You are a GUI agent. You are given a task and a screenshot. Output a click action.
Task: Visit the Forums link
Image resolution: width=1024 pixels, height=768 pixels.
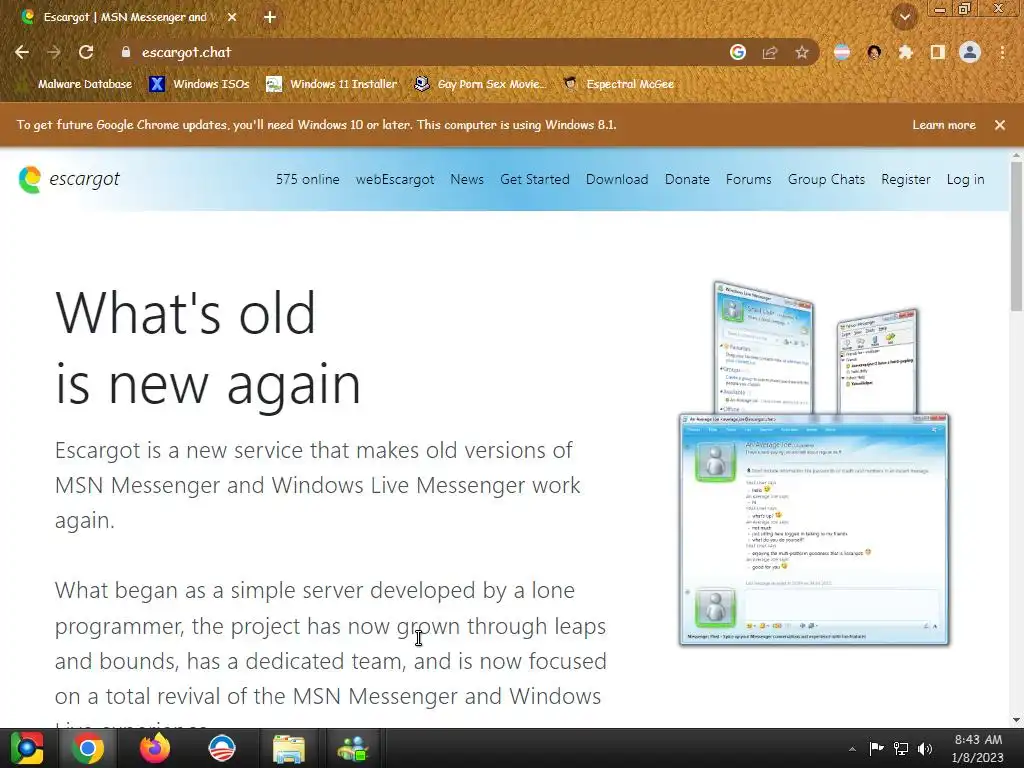748,179
